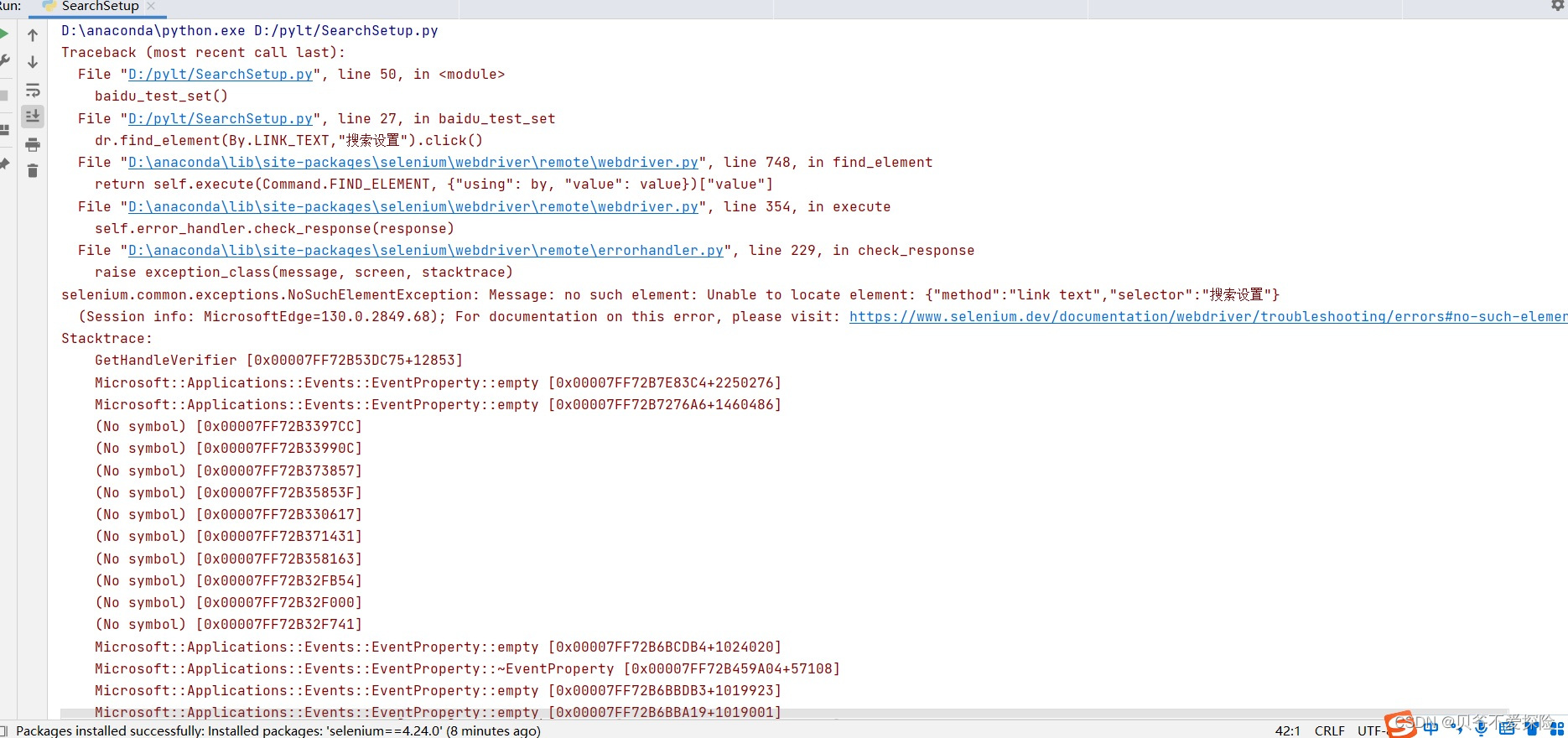
Task: Click the 42:1 caret position indicator
Action: 1287,730
